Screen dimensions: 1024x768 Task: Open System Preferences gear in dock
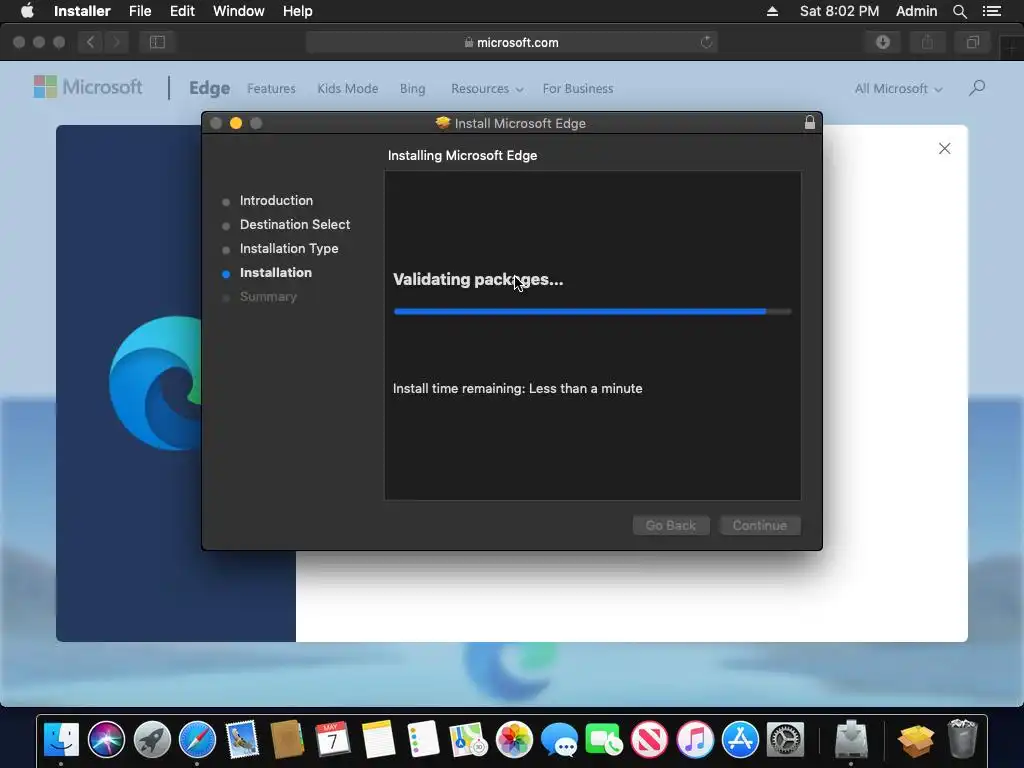[785, 740]
